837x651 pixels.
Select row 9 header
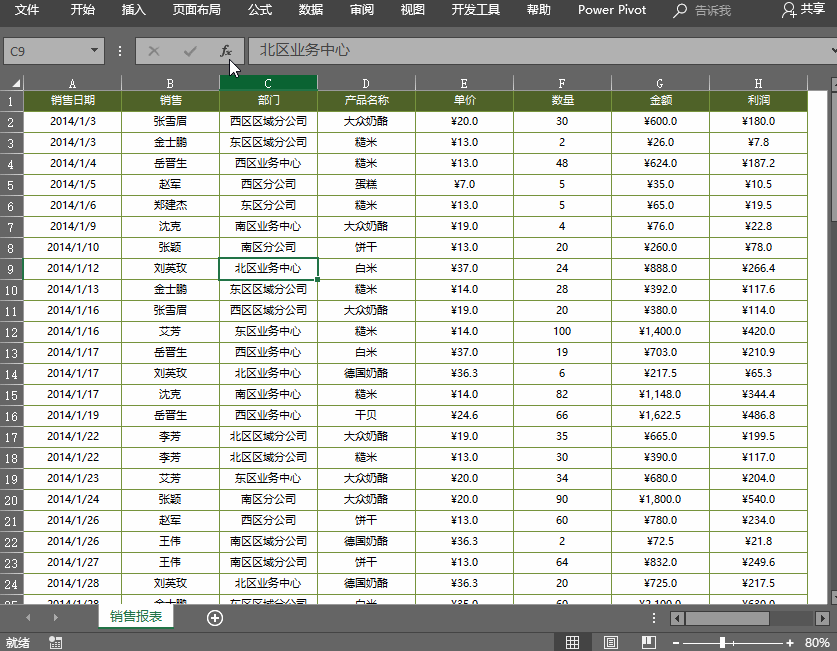click(11, 269)
